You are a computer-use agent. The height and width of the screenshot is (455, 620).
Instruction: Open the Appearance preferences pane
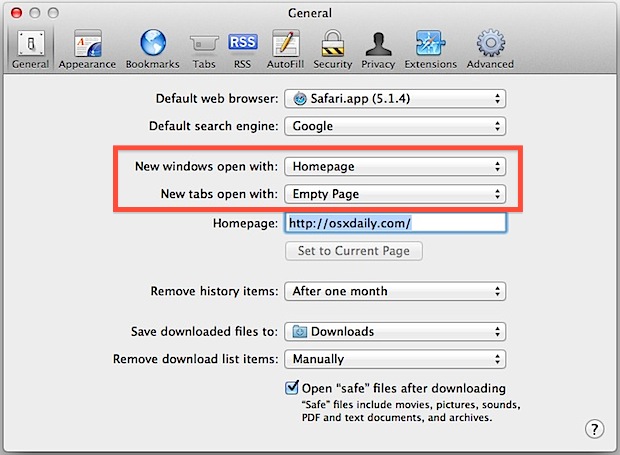tap(87, 49)
